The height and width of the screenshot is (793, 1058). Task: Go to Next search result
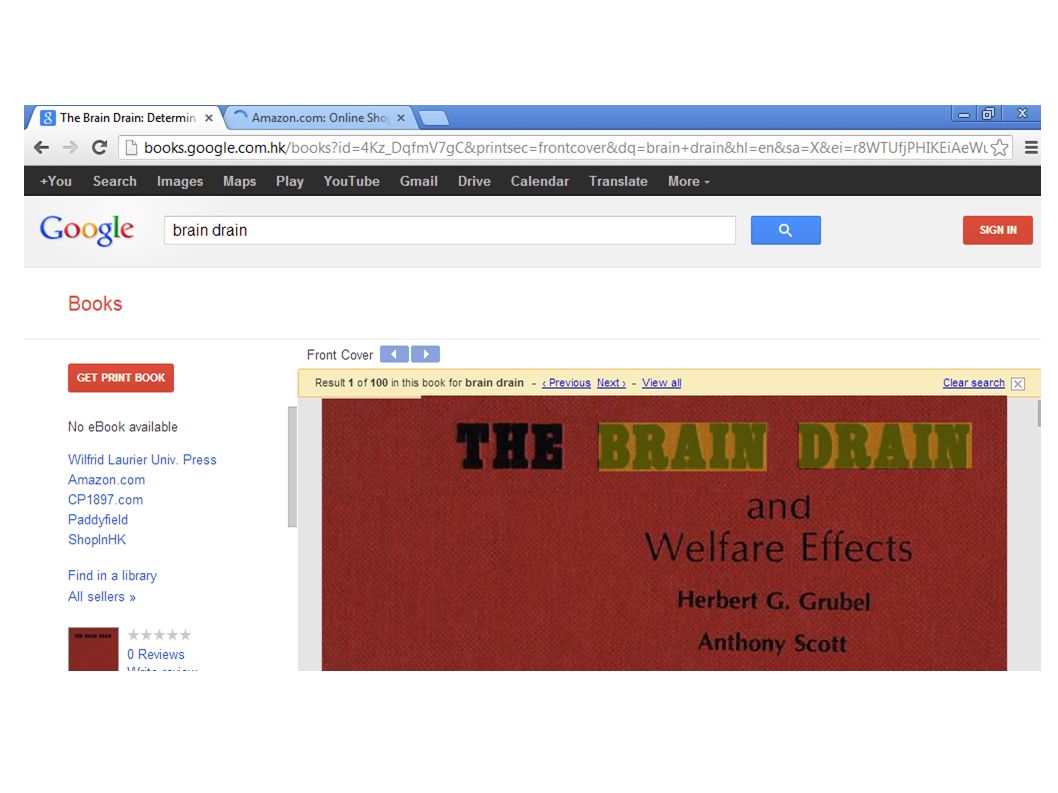coord(611,383)
